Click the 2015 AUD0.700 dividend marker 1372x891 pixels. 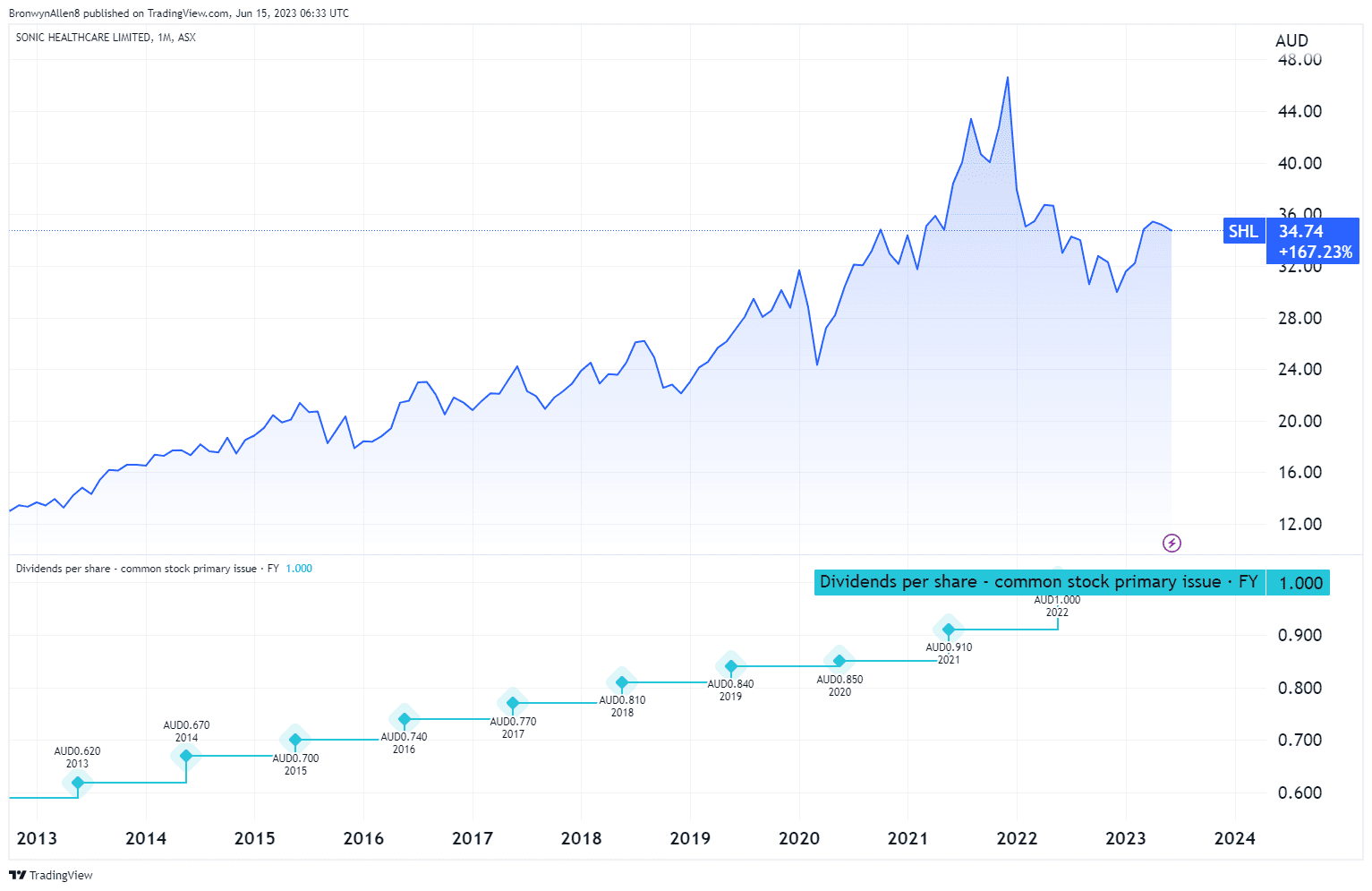[295, 740]
